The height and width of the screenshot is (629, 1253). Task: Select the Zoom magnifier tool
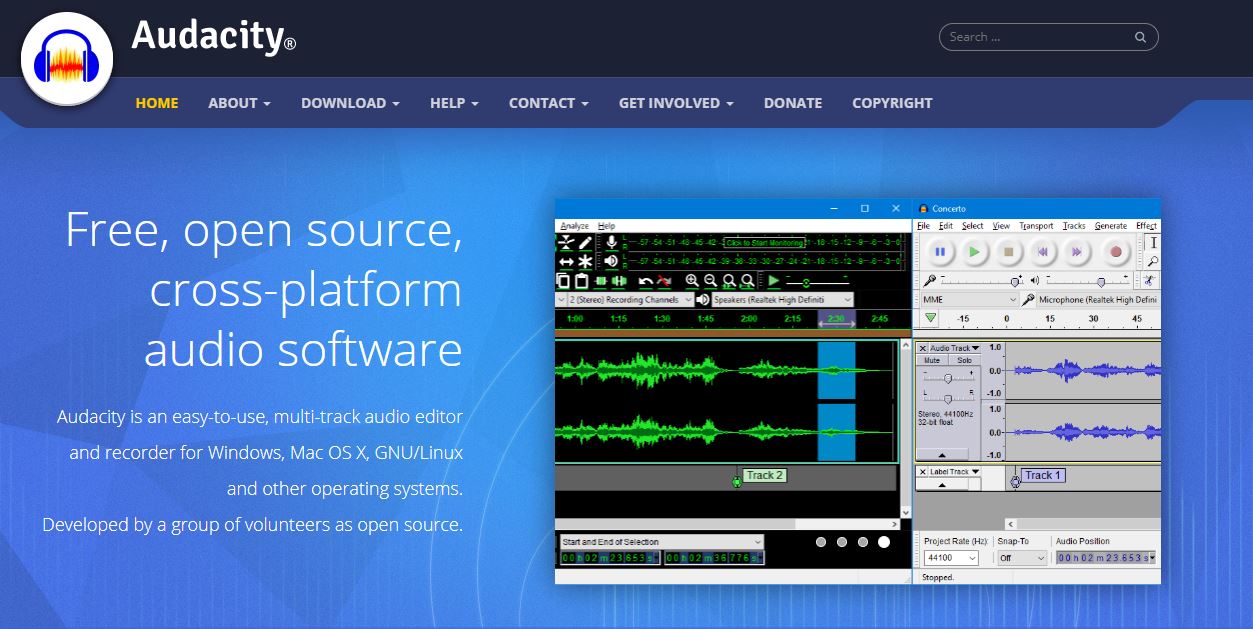pyautogui.click(x=1153, y=260)
